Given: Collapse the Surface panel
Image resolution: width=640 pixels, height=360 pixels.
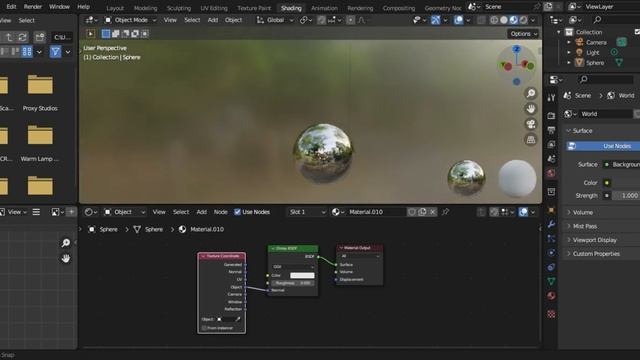Looking at the screenshot, I should click(x=582, y=131).
